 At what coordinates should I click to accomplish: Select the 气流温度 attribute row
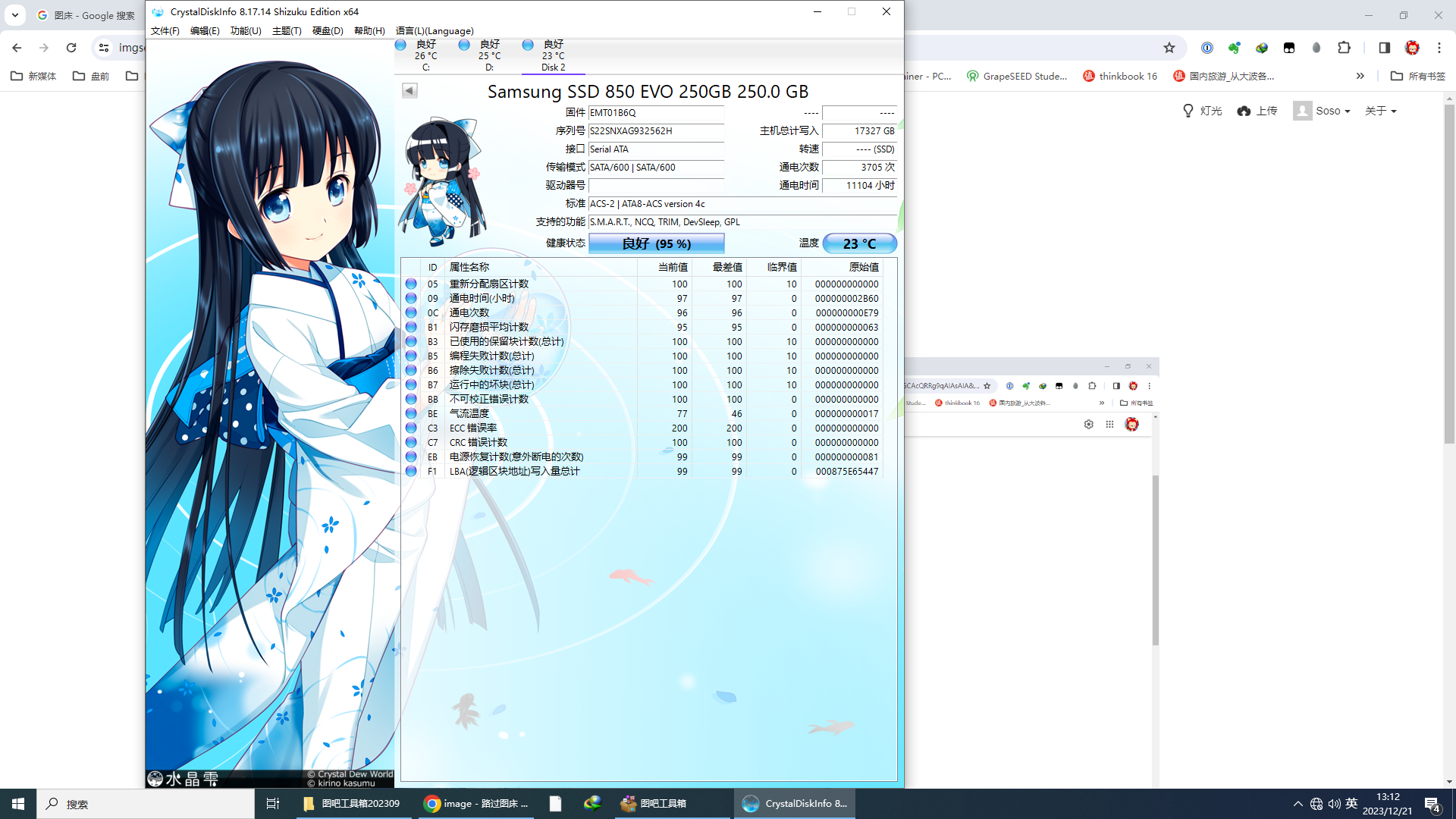(642, 413)
